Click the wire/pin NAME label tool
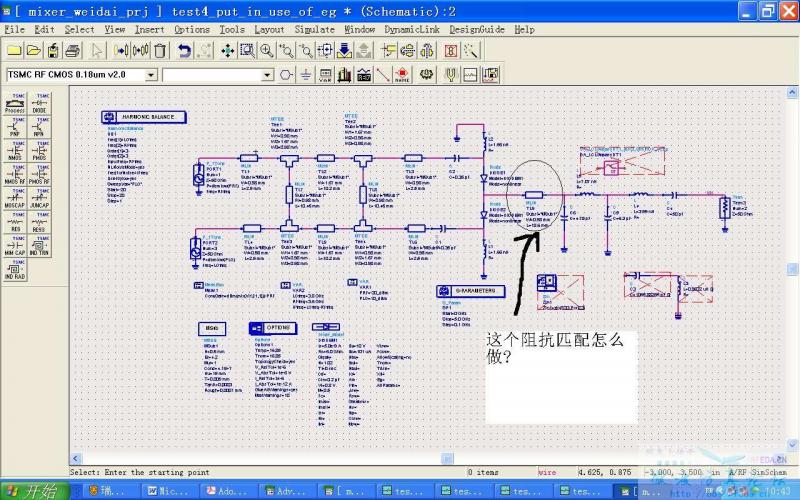Screen dimensions: 800x500 pyautogui.click(x=403, y=76)
